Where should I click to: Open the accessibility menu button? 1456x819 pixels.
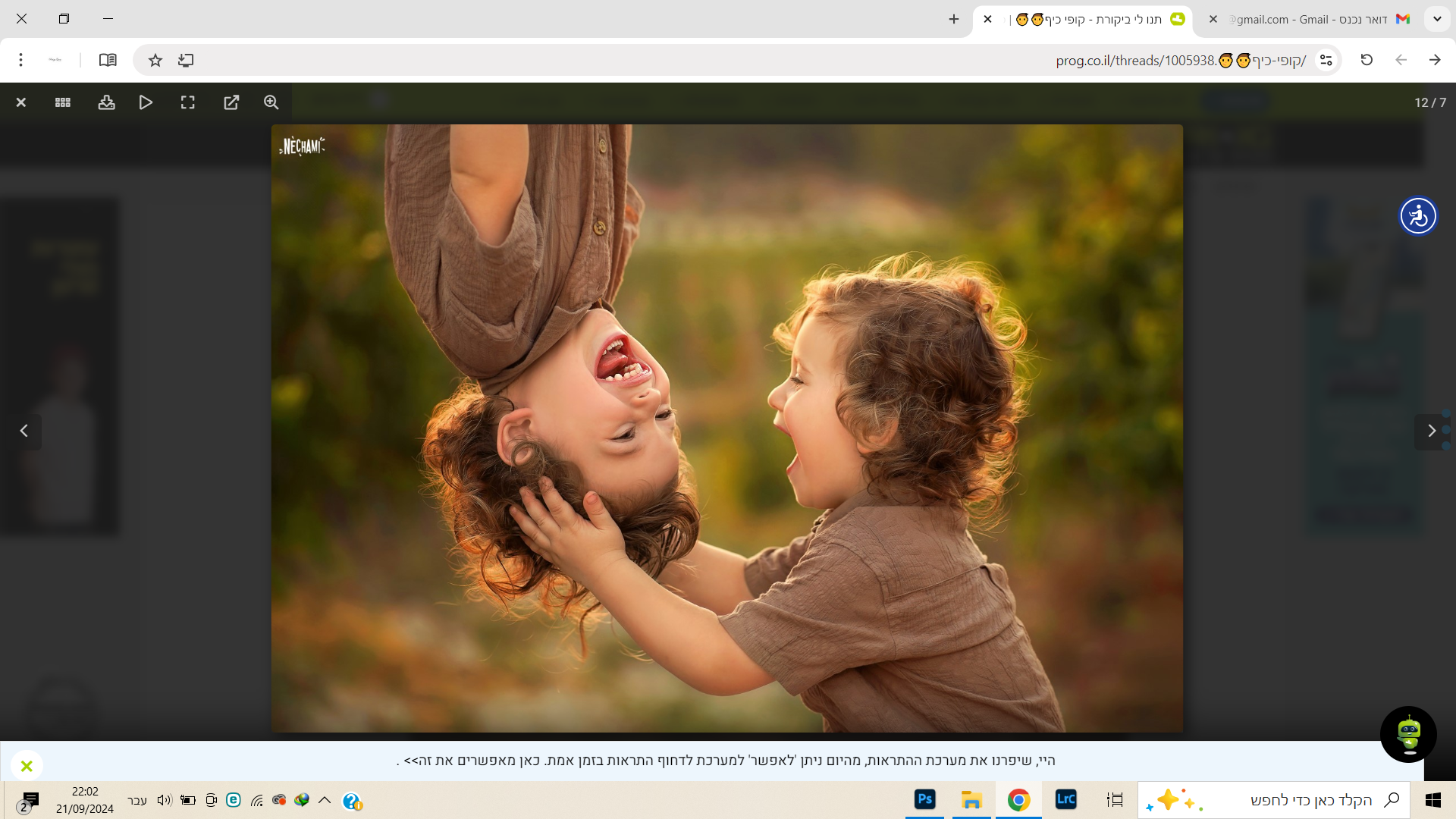pyautogui.click(x=1417, y=216)
